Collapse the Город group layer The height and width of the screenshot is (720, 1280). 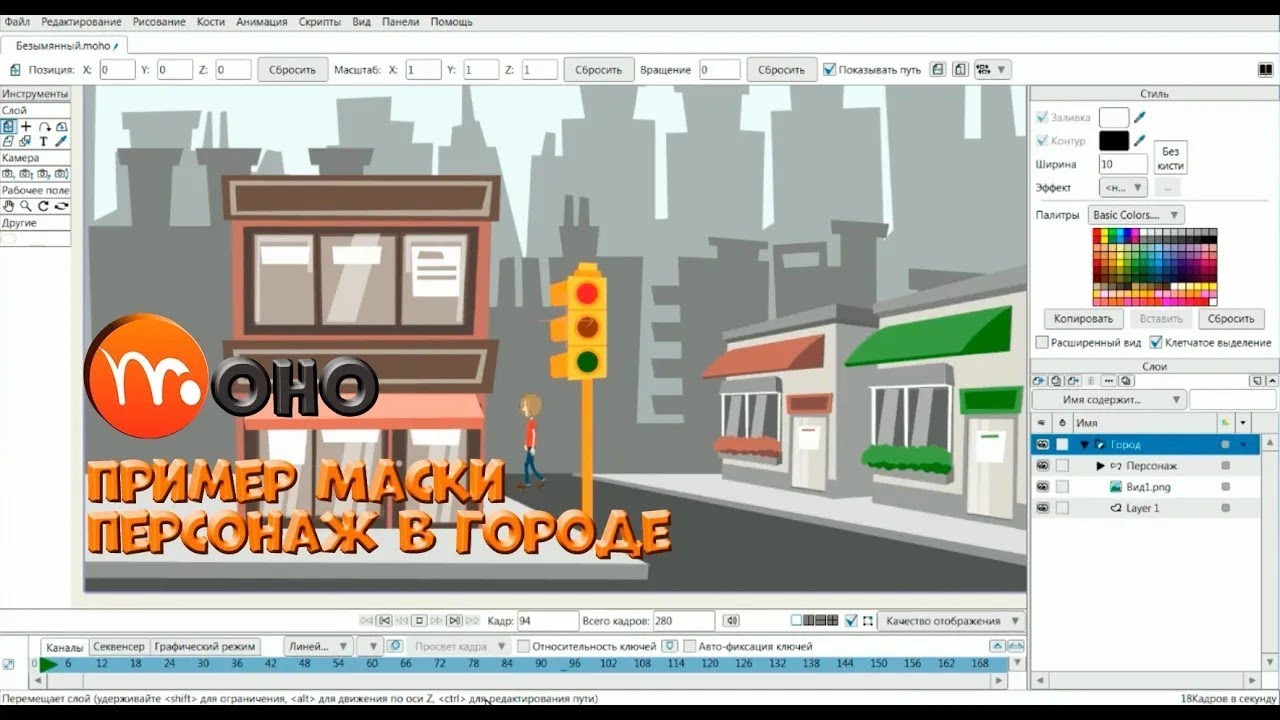tap(1084, 445)
